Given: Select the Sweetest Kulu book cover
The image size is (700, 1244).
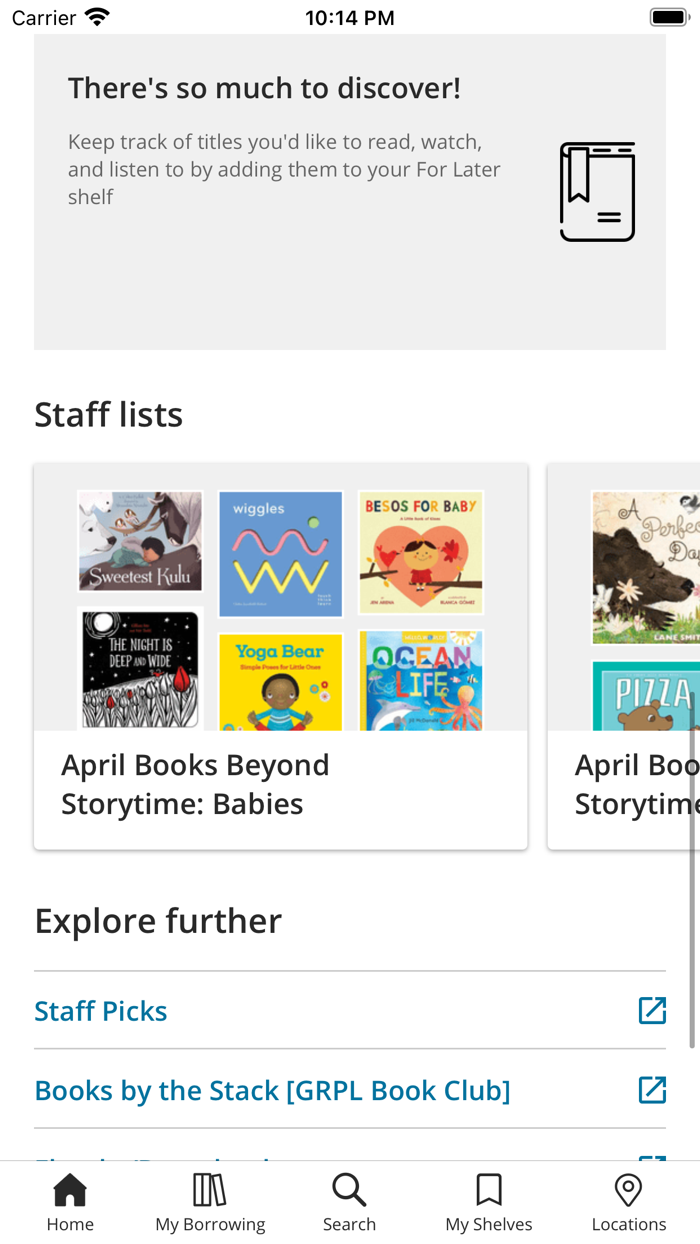Looking at the screenshot, I should click(140, 541).
